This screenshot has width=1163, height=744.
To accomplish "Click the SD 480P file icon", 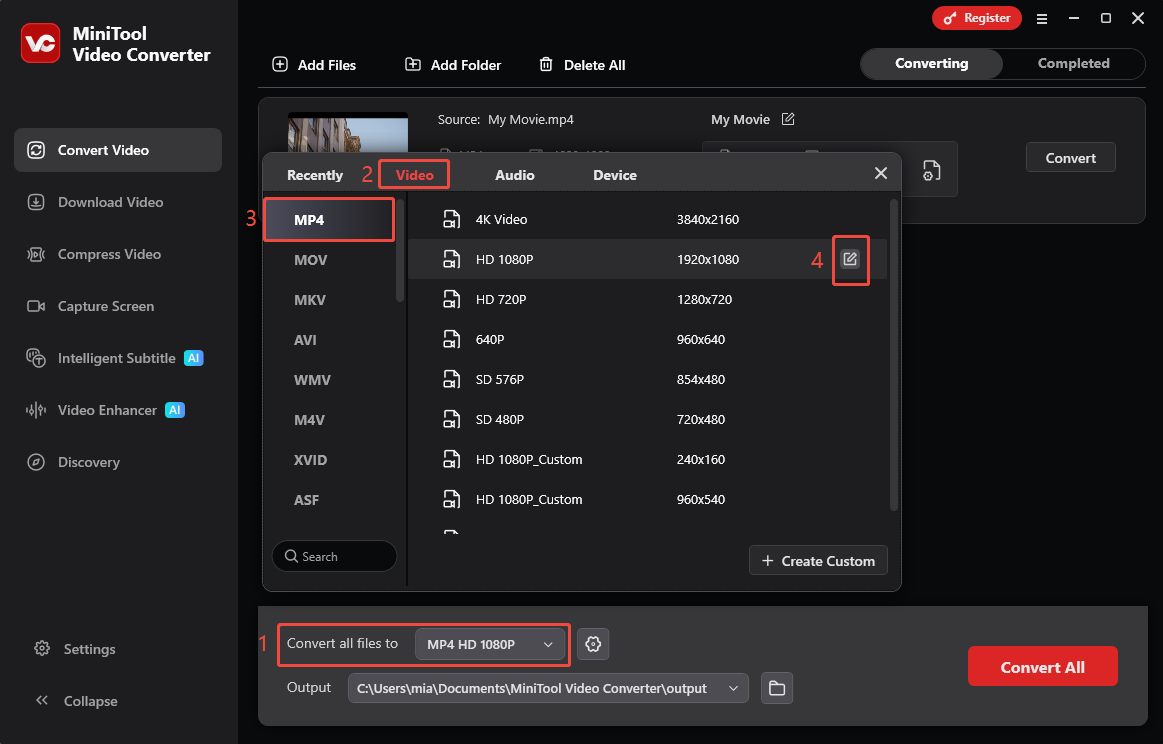I will coord(451,419).
